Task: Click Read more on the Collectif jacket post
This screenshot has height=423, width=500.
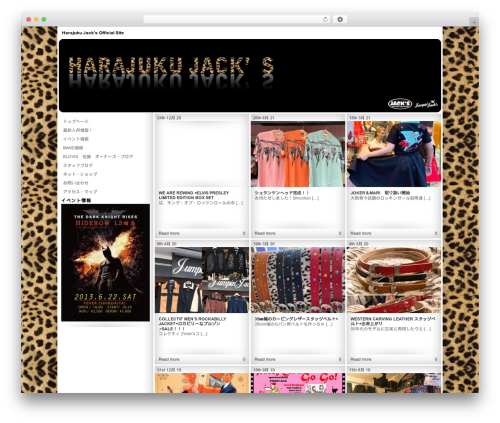Action: 169,359
